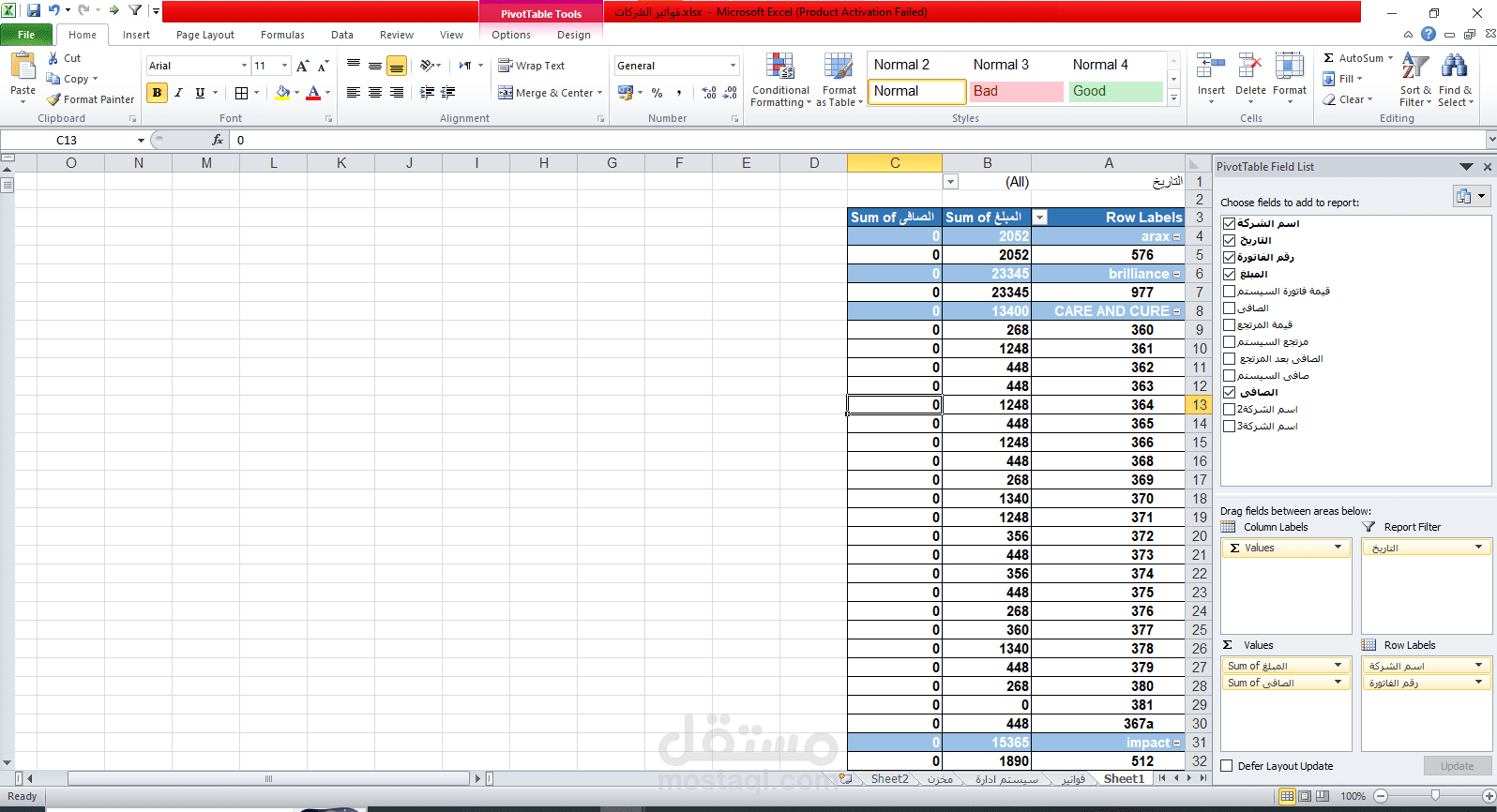The image size is (1497, 812).
Task: Underline the selected cell
Action: (200, 93)
